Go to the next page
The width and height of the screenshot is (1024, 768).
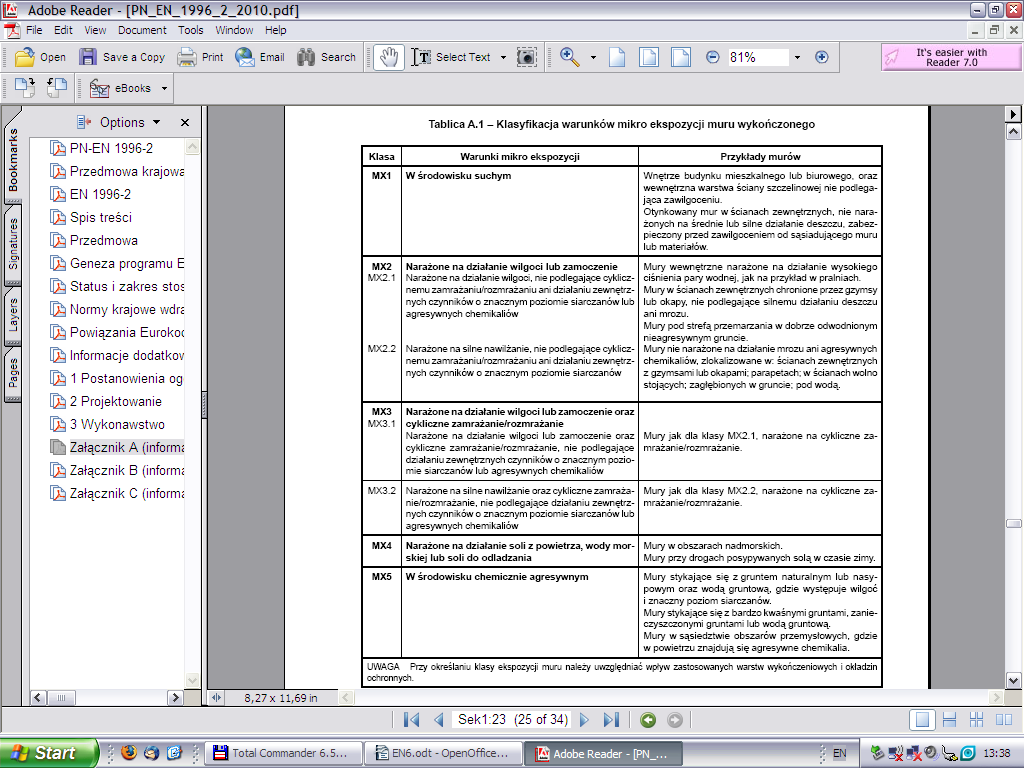pyautogui.click(x=584, y=720)
